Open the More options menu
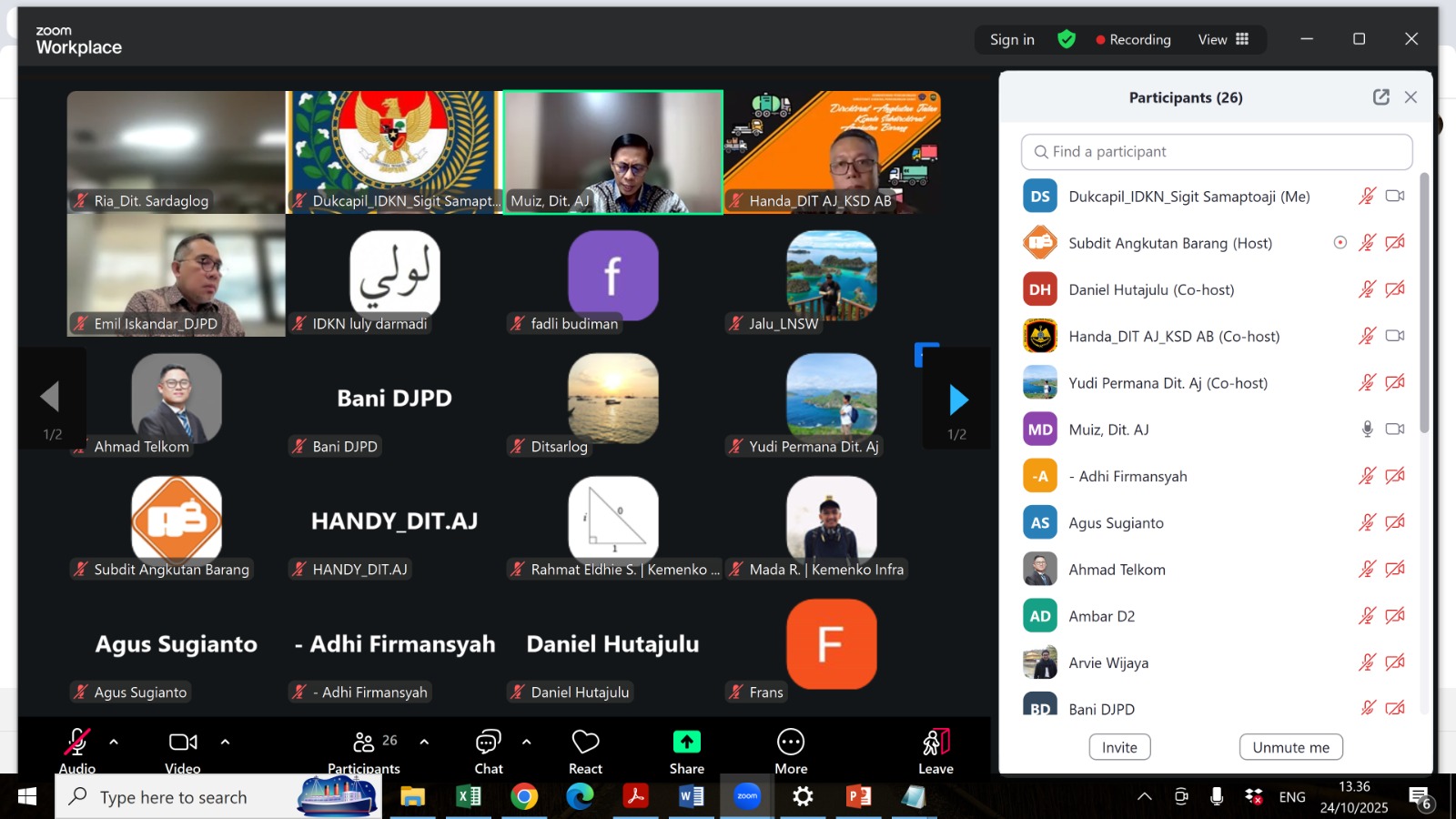Screen dimensions: 1456x819 [790, 743]
